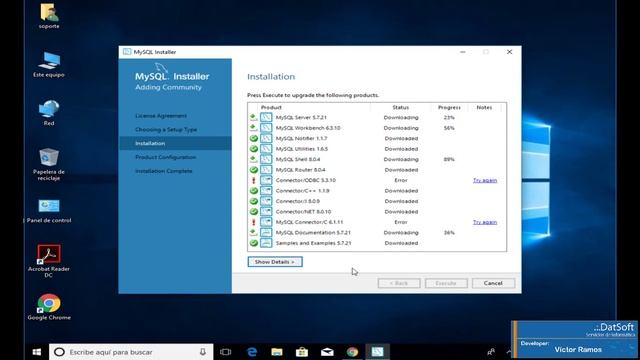The height and width of the screenshot is (360, 640).
Task: Click the MySQL Connector/C 6.1.11 product icon
Action: pyautogui.click(x=266, y=222)
